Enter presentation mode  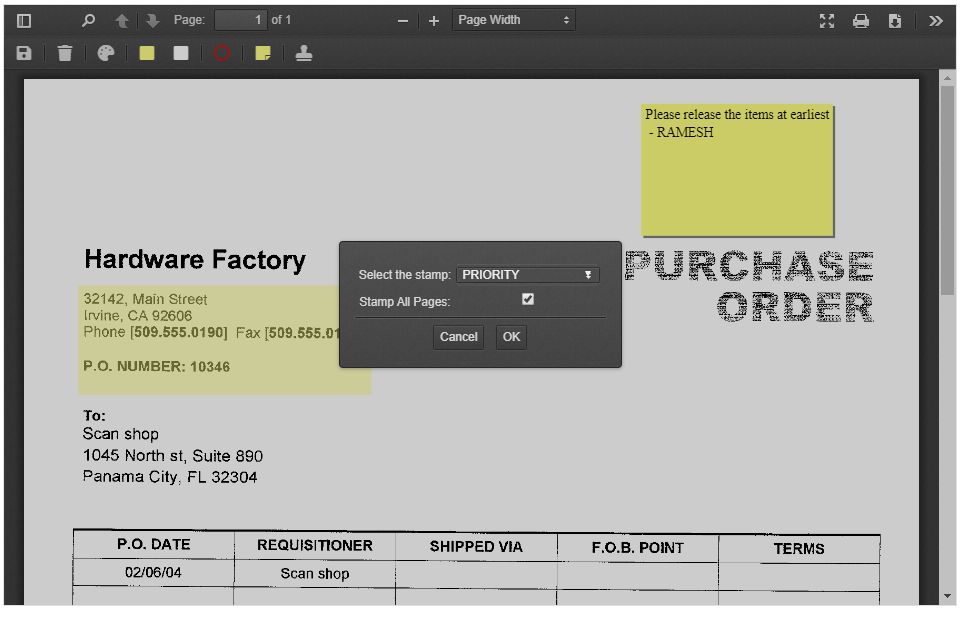(827, 19)
